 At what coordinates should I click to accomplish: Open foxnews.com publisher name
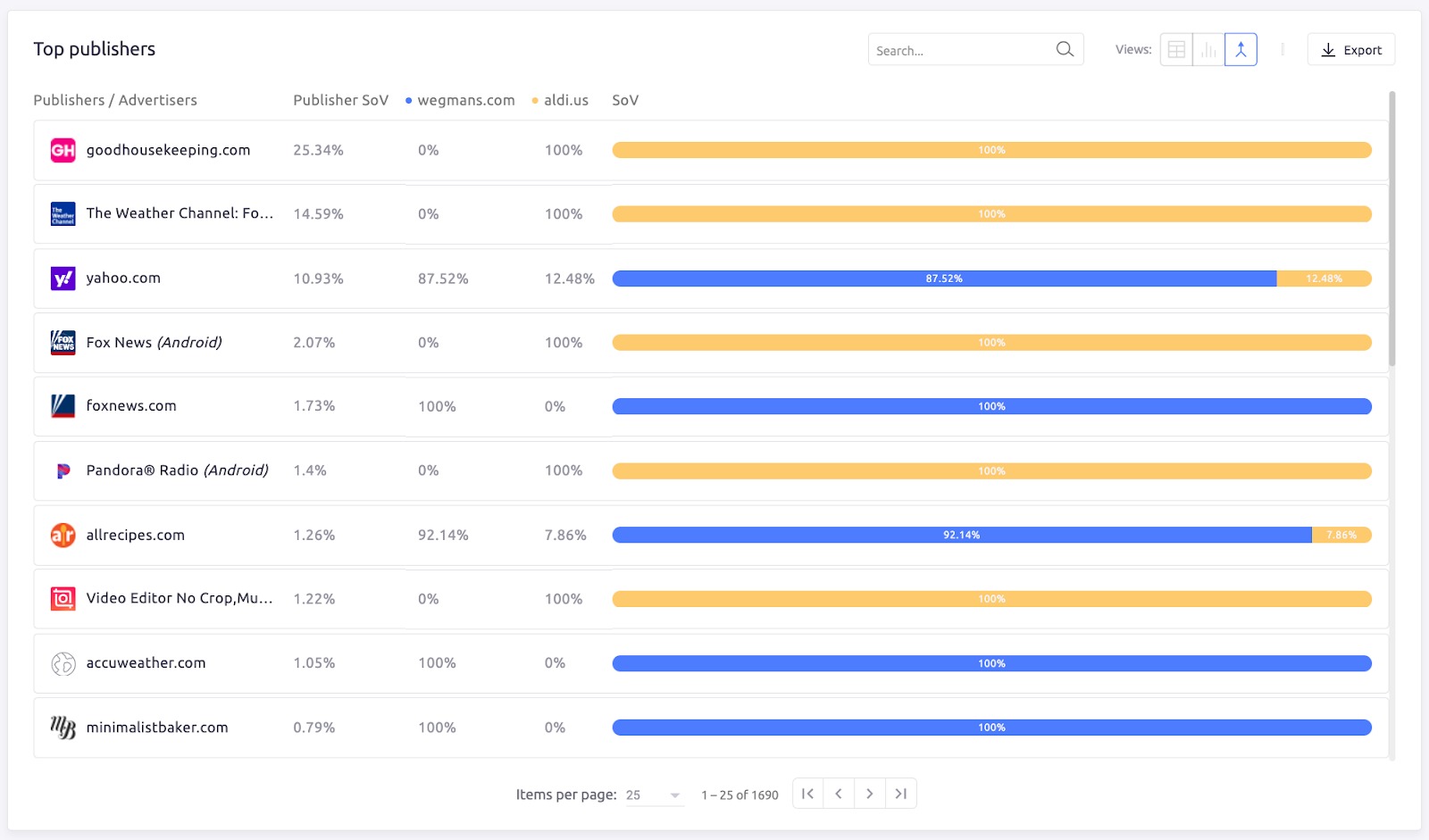point(131,406)
